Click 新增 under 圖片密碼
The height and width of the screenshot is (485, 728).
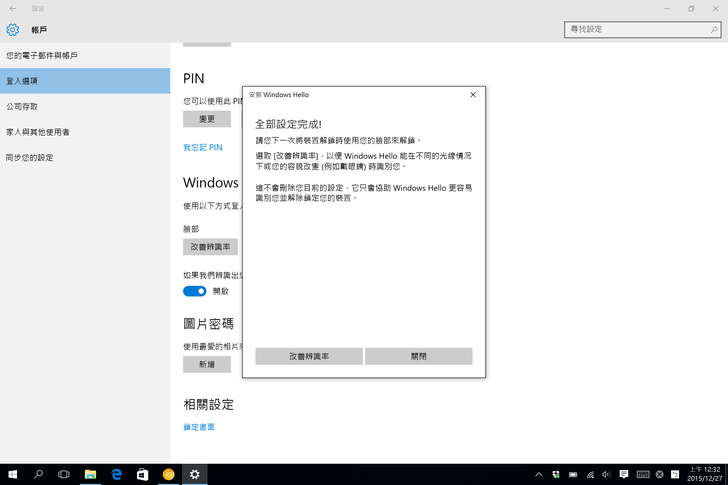pyautogui.click(x=207, y=365)
